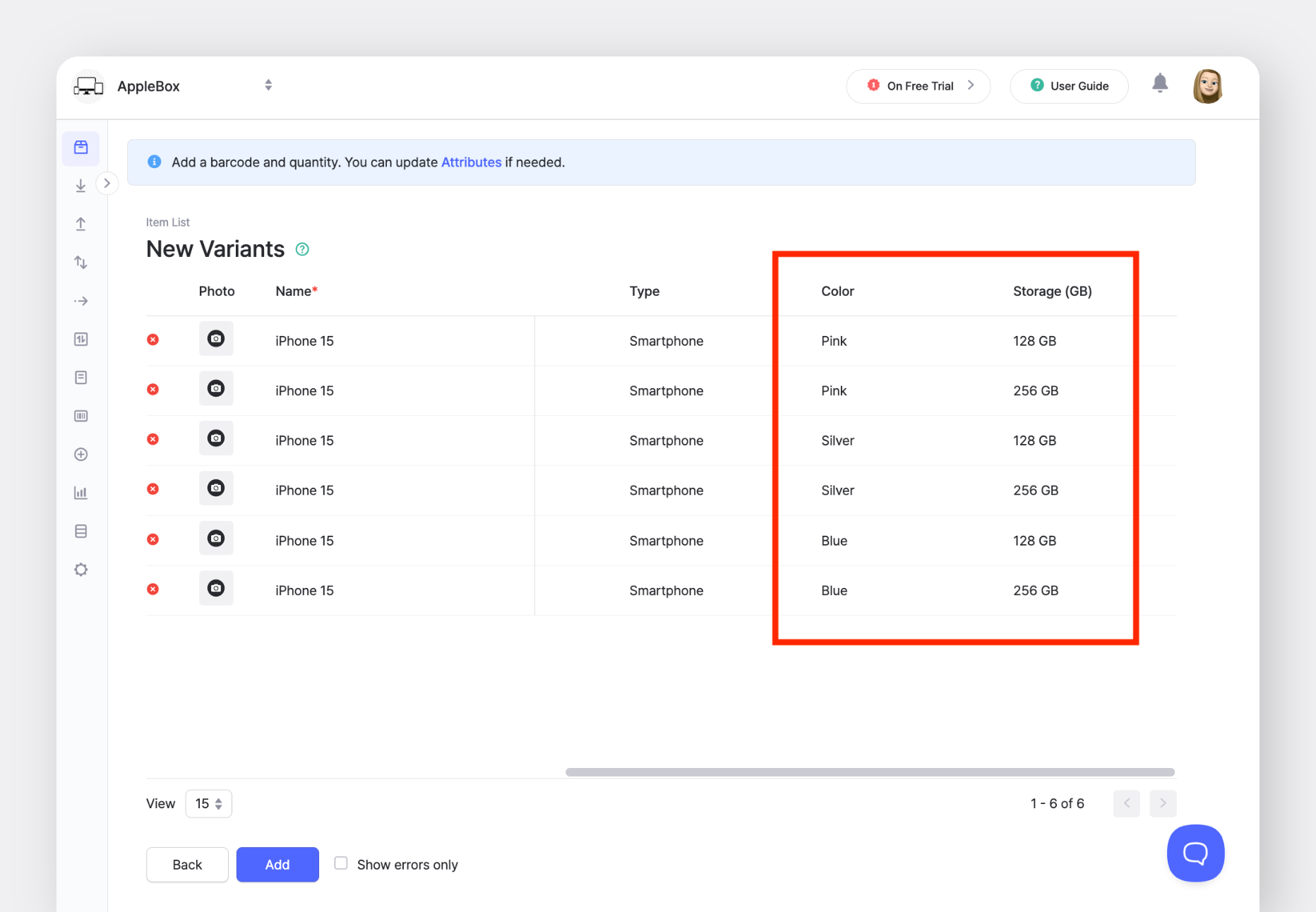Viewport: 1316px width, 912px height.
Task: Open the transactions chart sidebar icon
Action: (81, 340)
